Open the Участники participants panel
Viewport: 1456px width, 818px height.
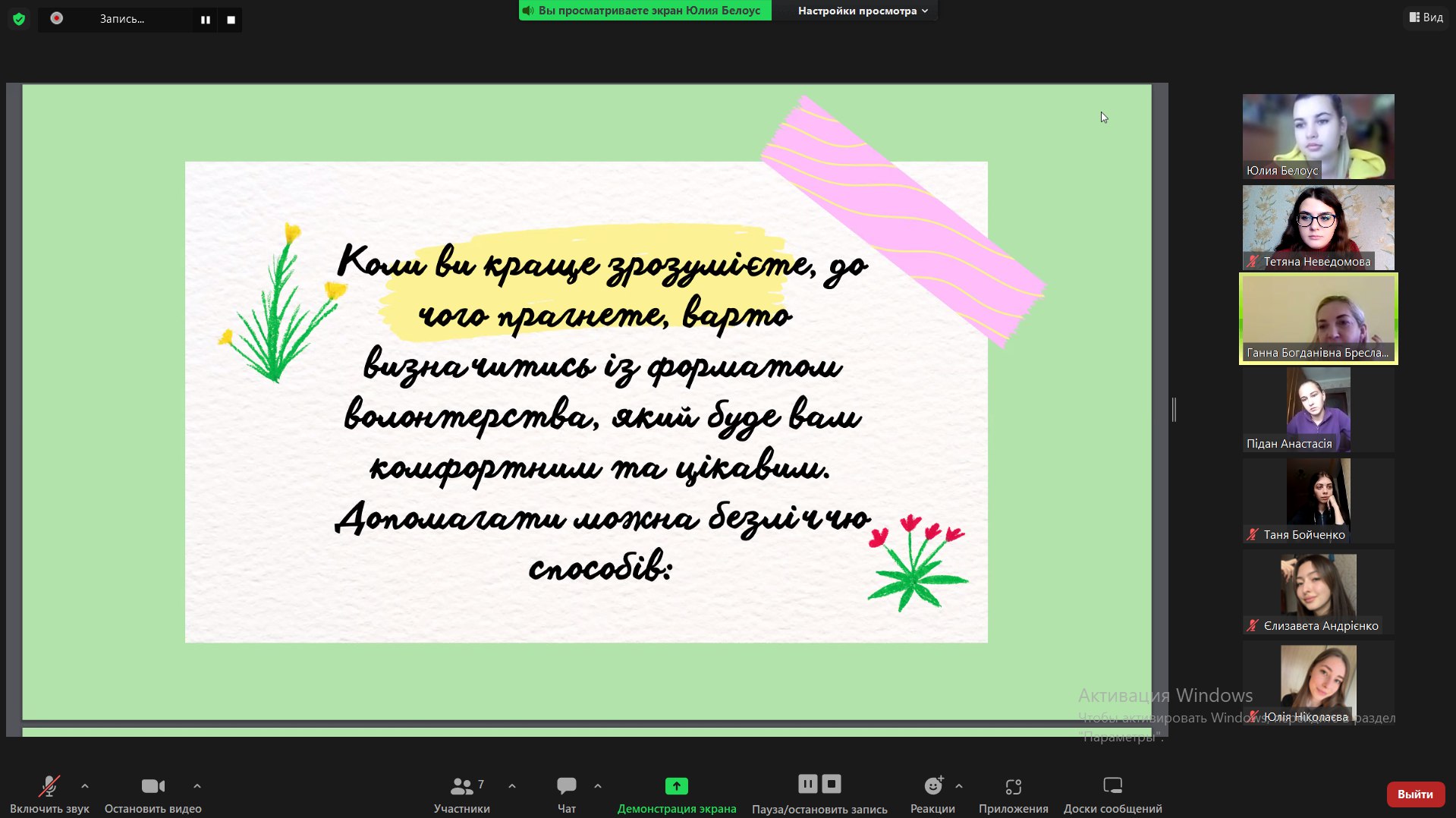click(x=461, y=794)
